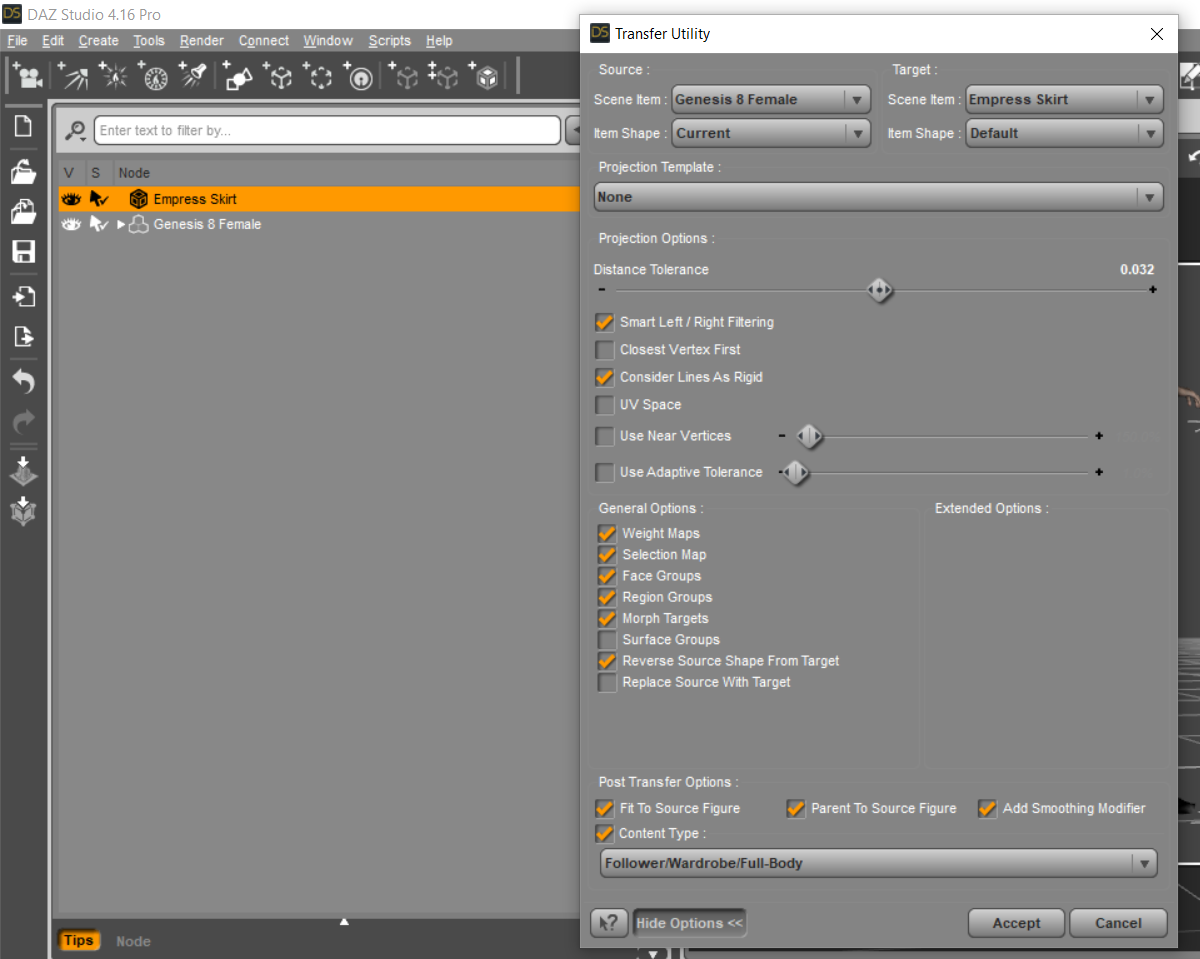The image size is (1200, 959).
Task: Close the Transfer Utility dialog
Action: click(1157, 34)
